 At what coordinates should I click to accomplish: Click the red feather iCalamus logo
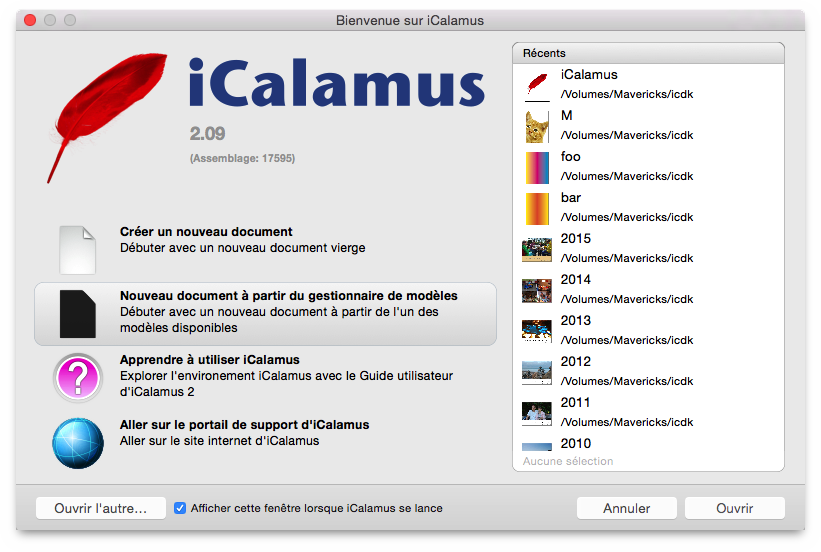pyautogui.click(x=108, y=117)
